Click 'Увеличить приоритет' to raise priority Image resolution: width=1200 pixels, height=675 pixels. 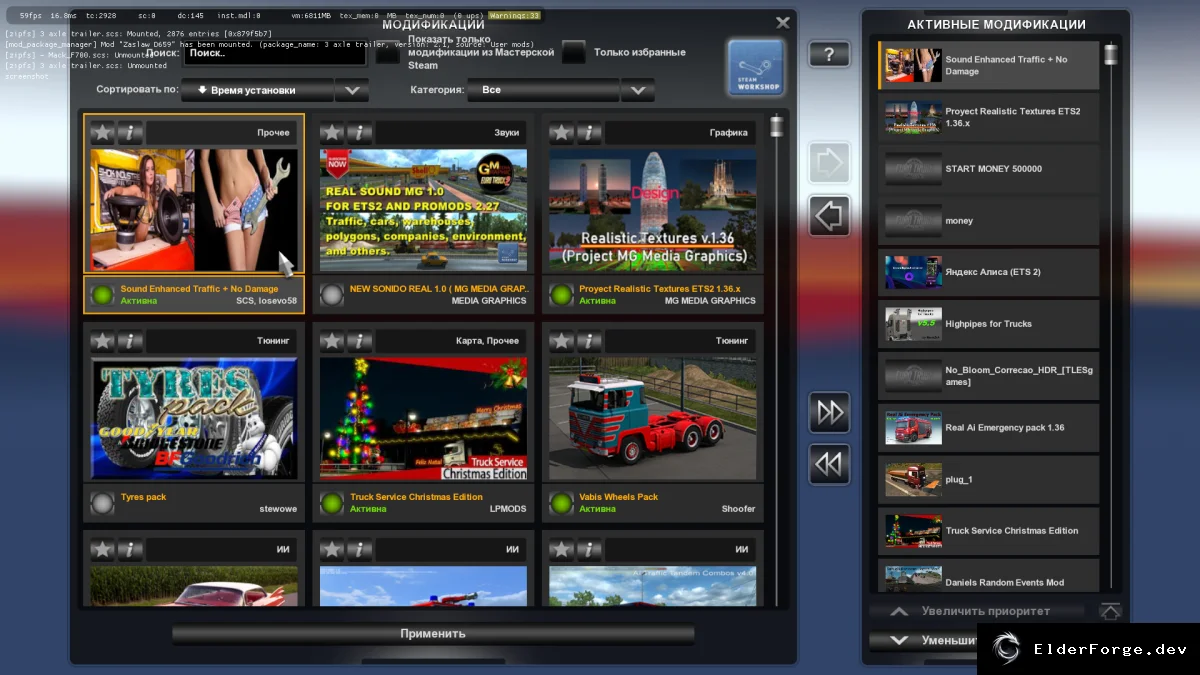coord(977,611)
